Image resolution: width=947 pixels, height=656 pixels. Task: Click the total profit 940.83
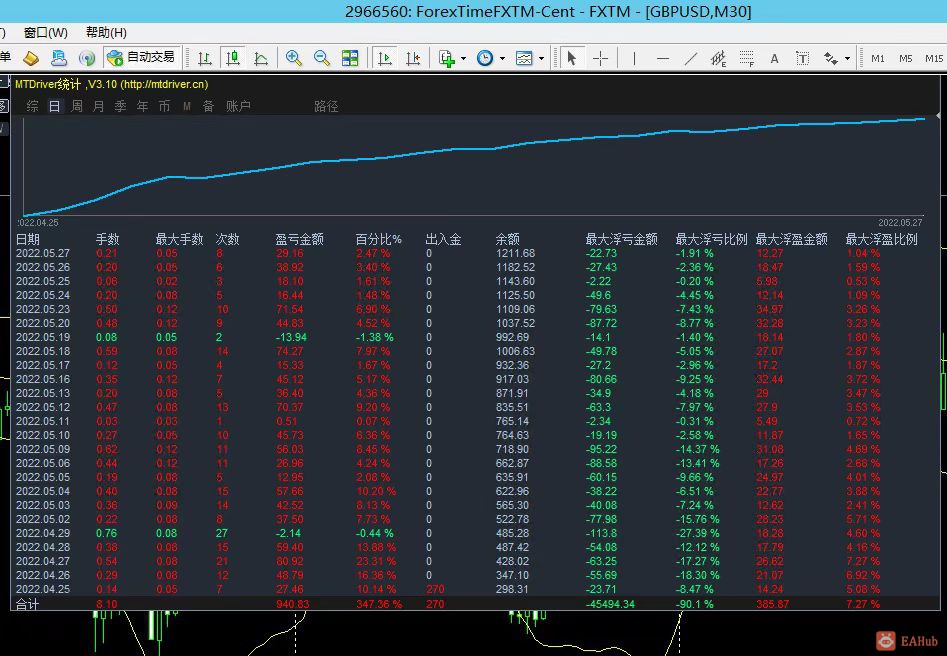pos(293,604)
